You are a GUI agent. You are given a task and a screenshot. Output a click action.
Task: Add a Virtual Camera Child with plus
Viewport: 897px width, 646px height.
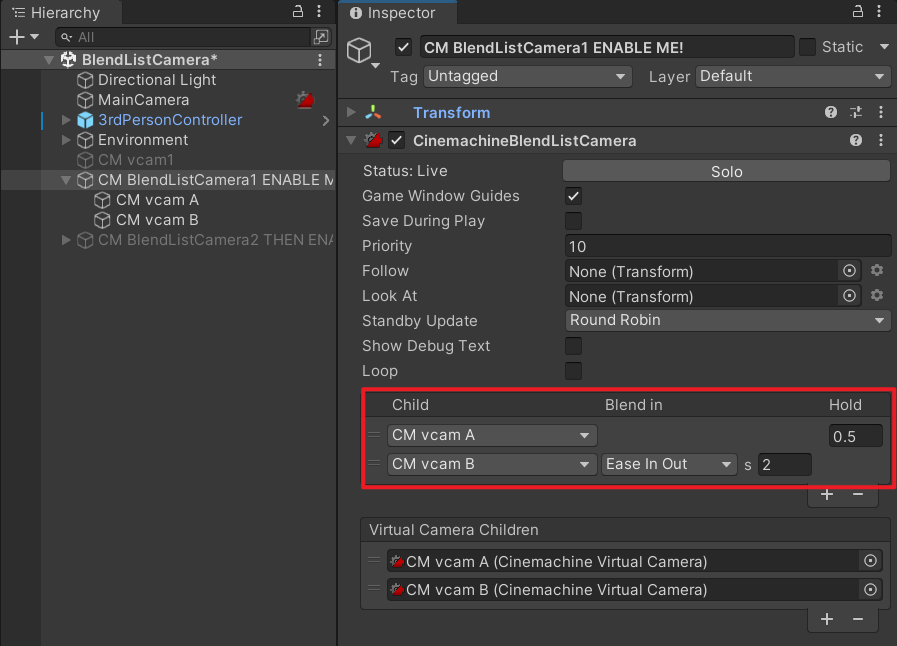(827, 619)
